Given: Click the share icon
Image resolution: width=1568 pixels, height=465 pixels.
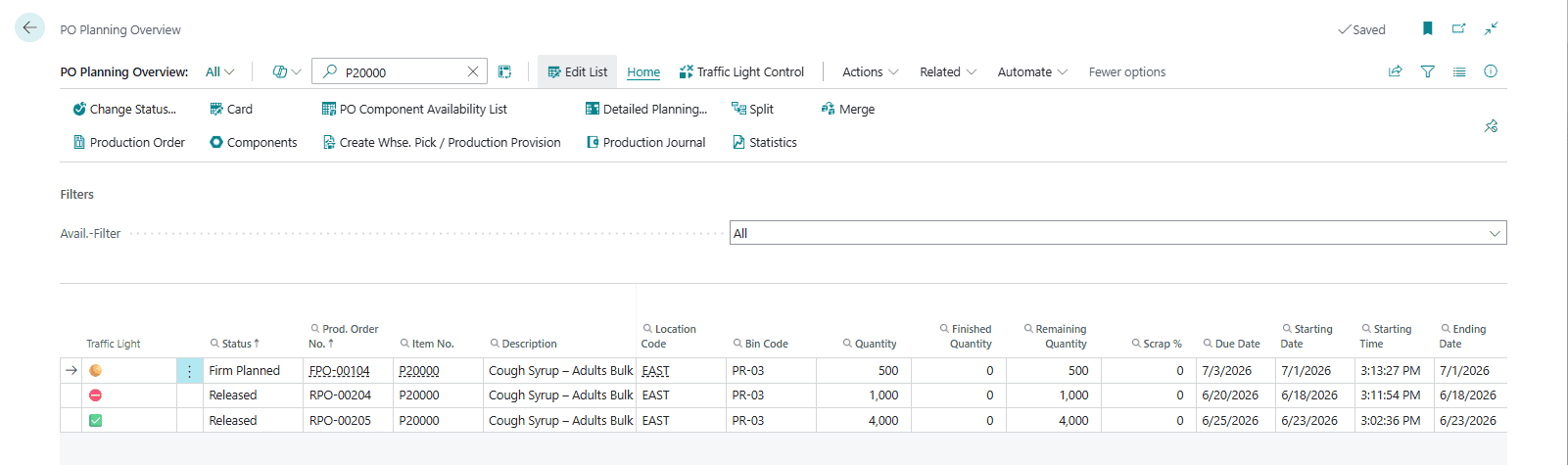Looking at the screenshot, I should [1396, 71].
